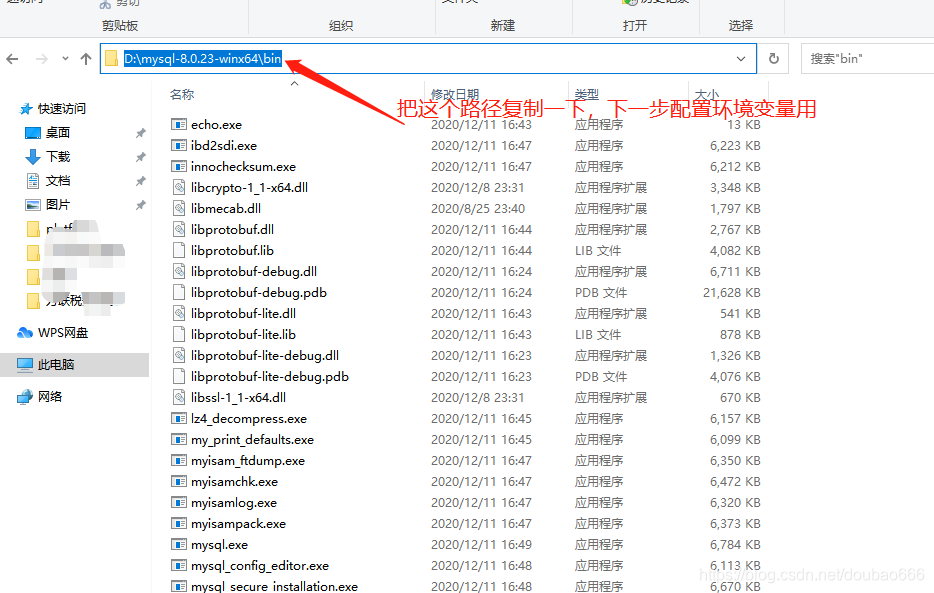Unpin 文档 using its pin icon

(x=141, y=180)
